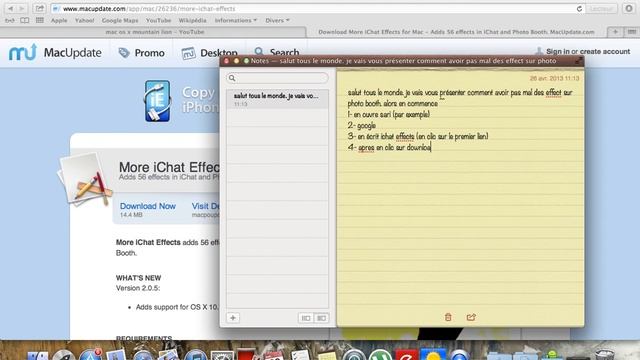Open Trash in the Dock
The height and width of the screenshot is (360, 640).
tap(604, 354)
